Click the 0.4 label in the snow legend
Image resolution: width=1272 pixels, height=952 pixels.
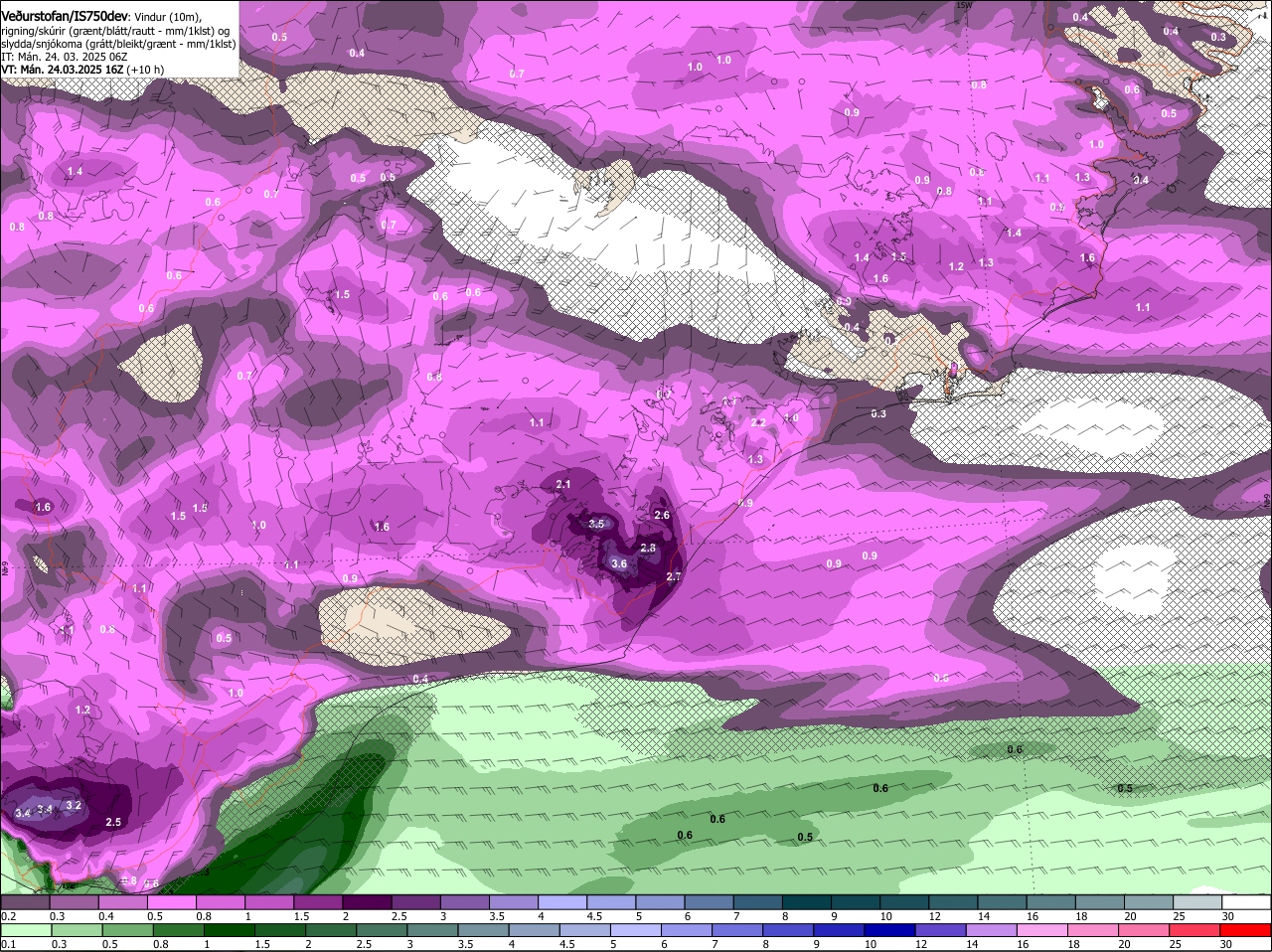tap(105, 916)
